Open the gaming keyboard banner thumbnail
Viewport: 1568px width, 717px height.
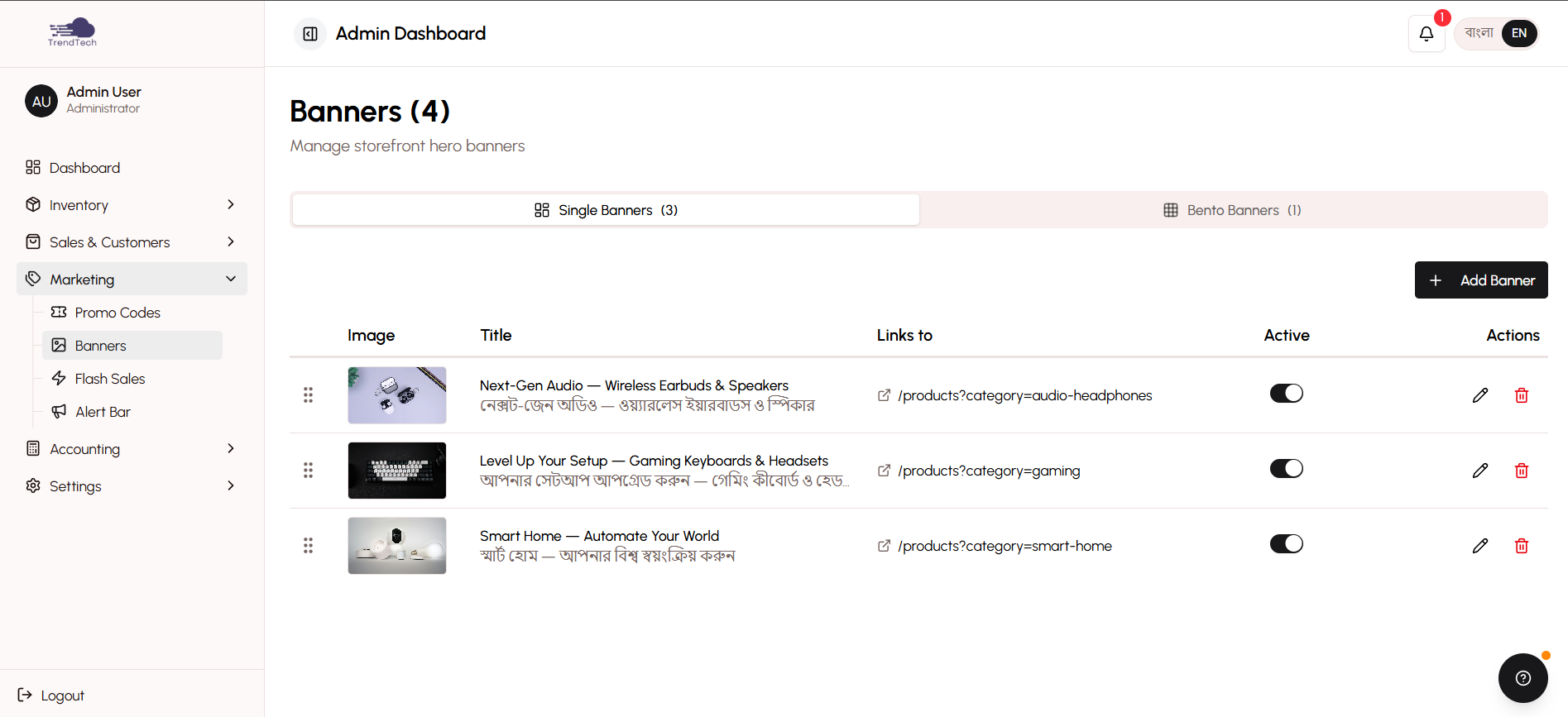click(397, 471)
